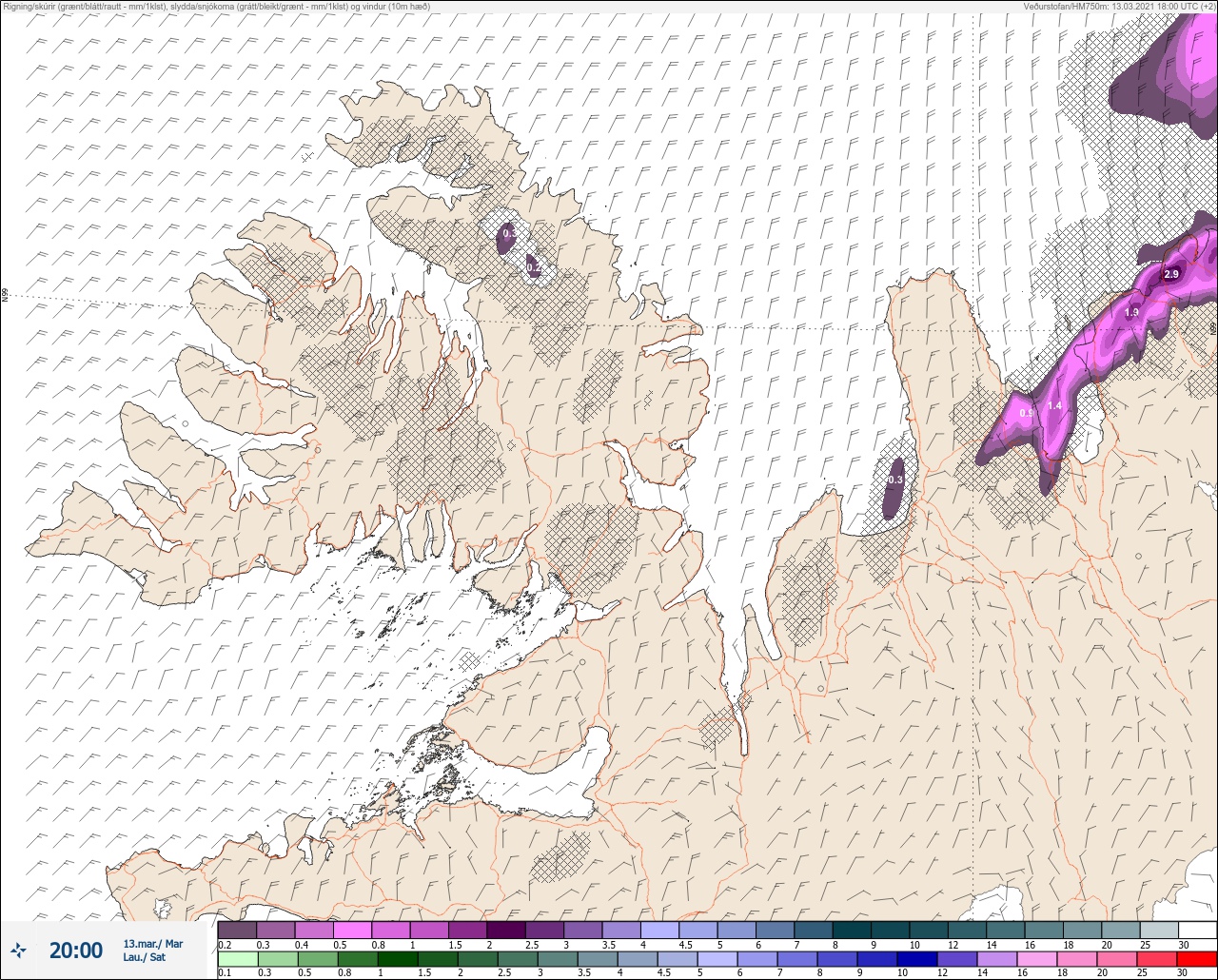Select the dark teal 9 swatch in the snow legend
The height and width of the screenshot is (980, 1218).
890,930
